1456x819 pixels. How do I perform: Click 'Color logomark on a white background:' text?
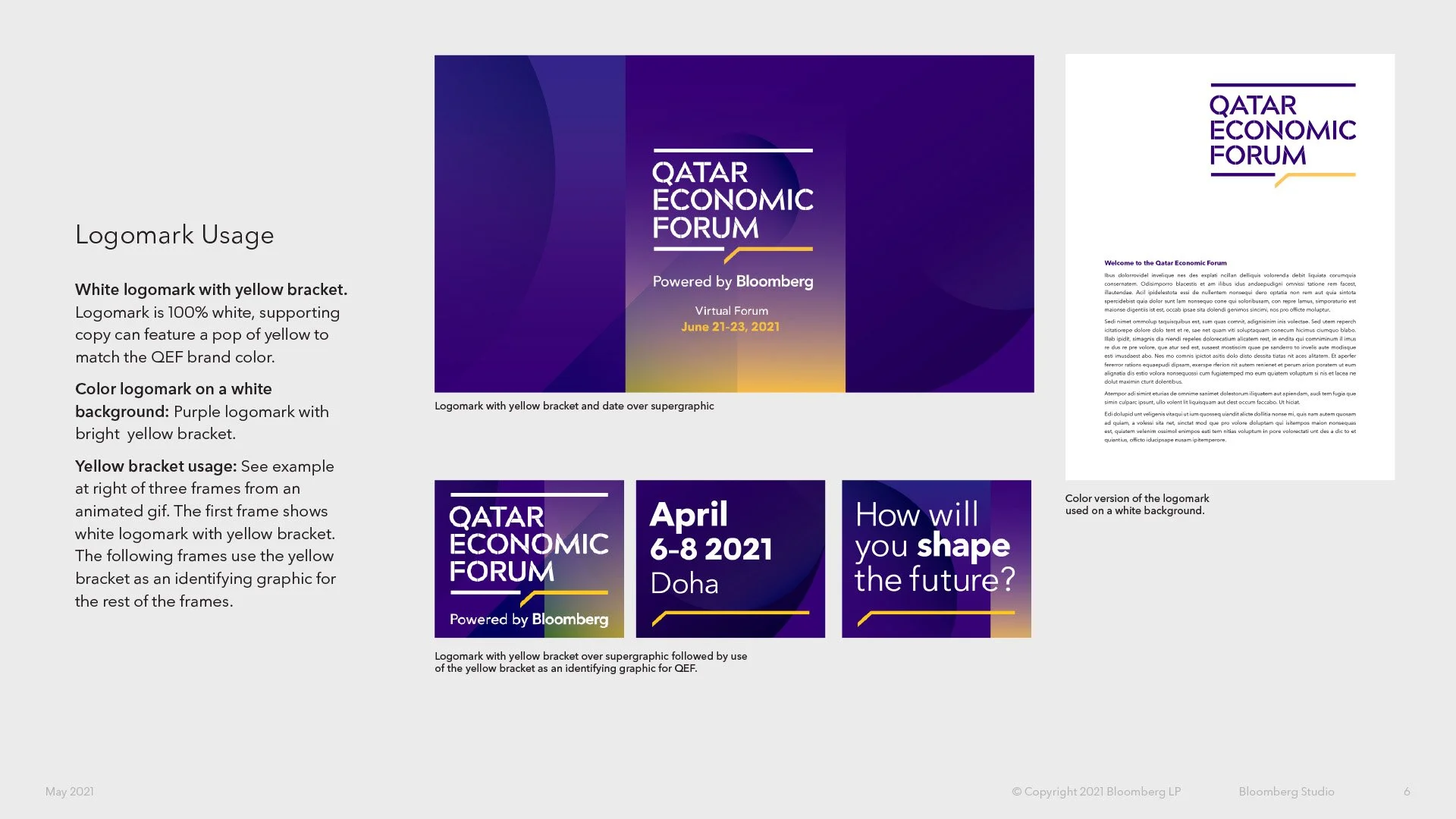(x=174, y=400)
